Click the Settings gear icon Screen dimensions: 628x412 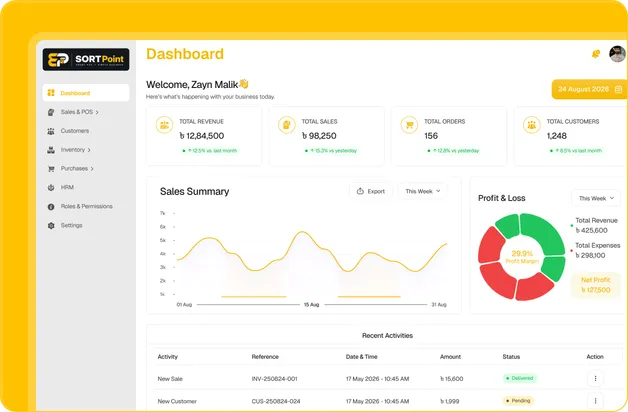[x=51, y=225]
